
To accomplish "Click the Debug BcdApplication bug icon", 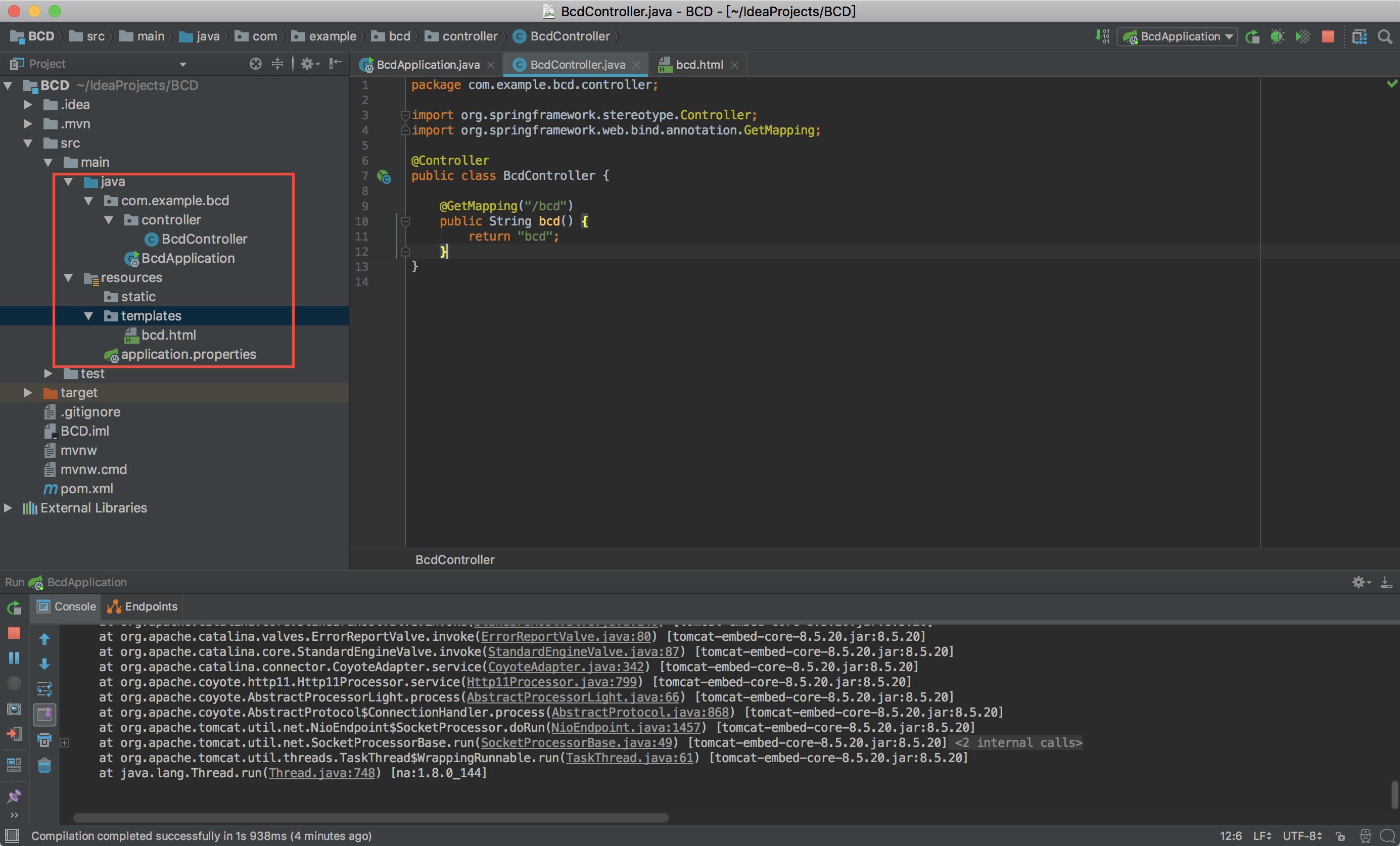I will point(1277,37).
